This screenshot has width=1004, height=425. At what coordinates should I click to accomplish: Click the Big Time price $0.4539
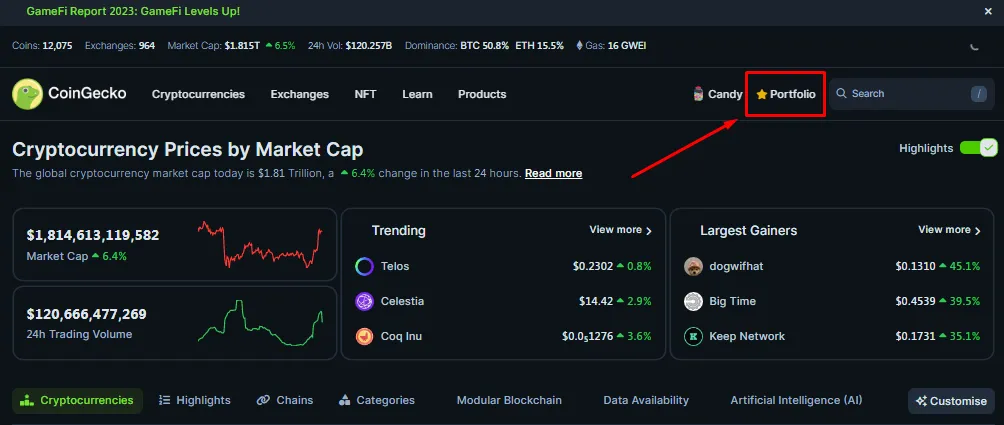[x=916, y=301]
